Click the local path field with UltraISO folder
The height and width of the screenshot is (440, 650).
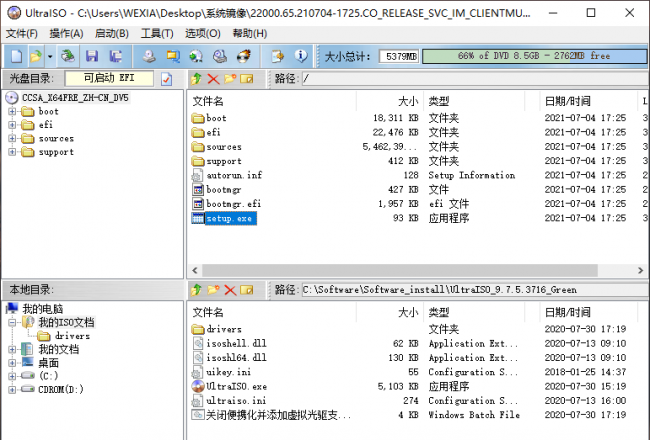(x=475, y=289)
